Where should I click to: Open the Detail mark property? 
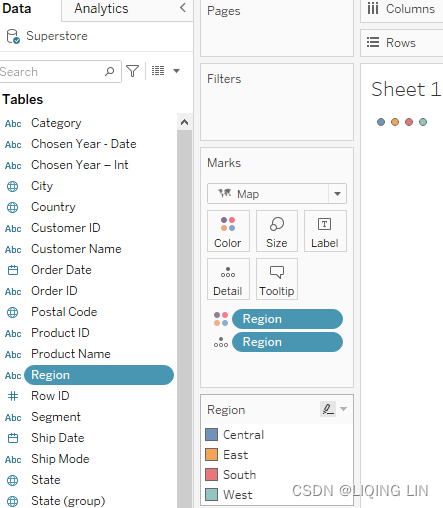coord(228,279)
